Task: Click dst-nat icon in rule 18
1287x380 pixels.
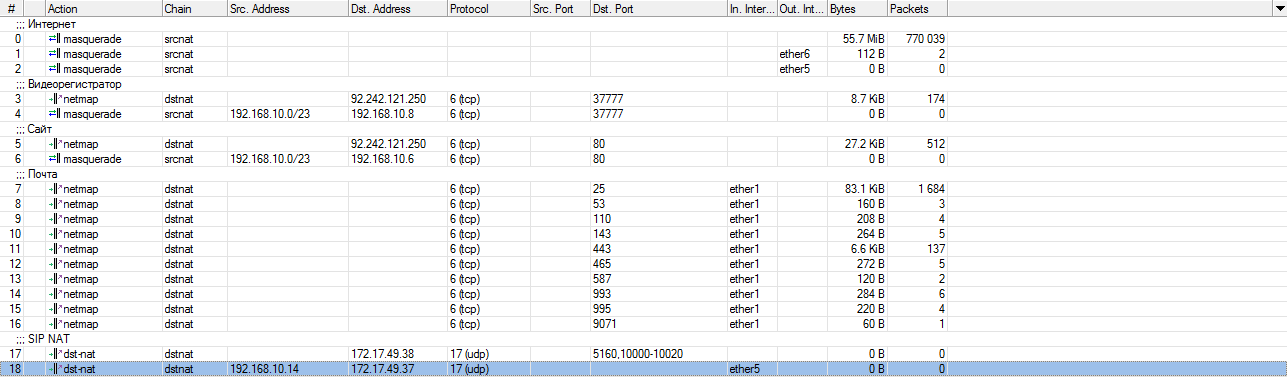Action: pos(56,369)
